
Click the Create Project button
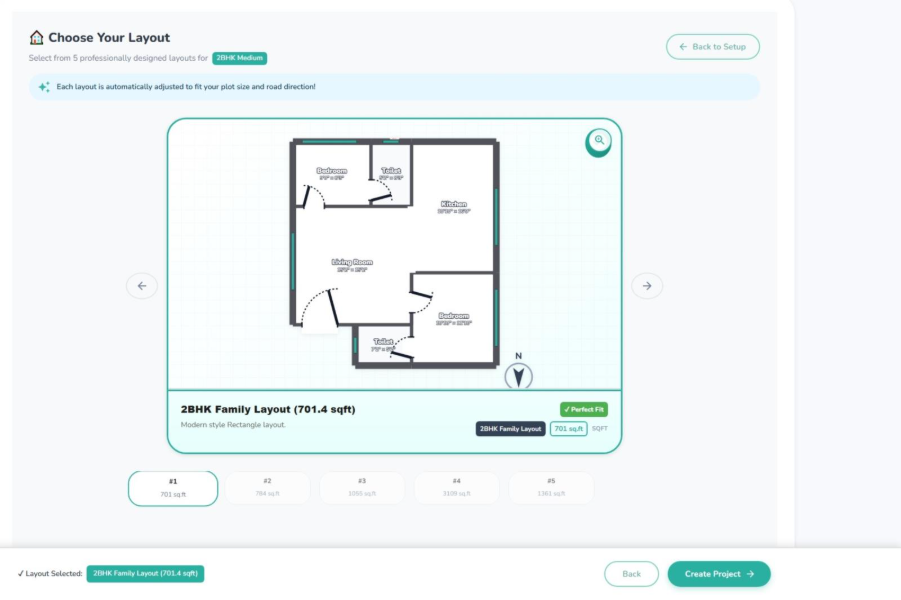pos(719,574)
